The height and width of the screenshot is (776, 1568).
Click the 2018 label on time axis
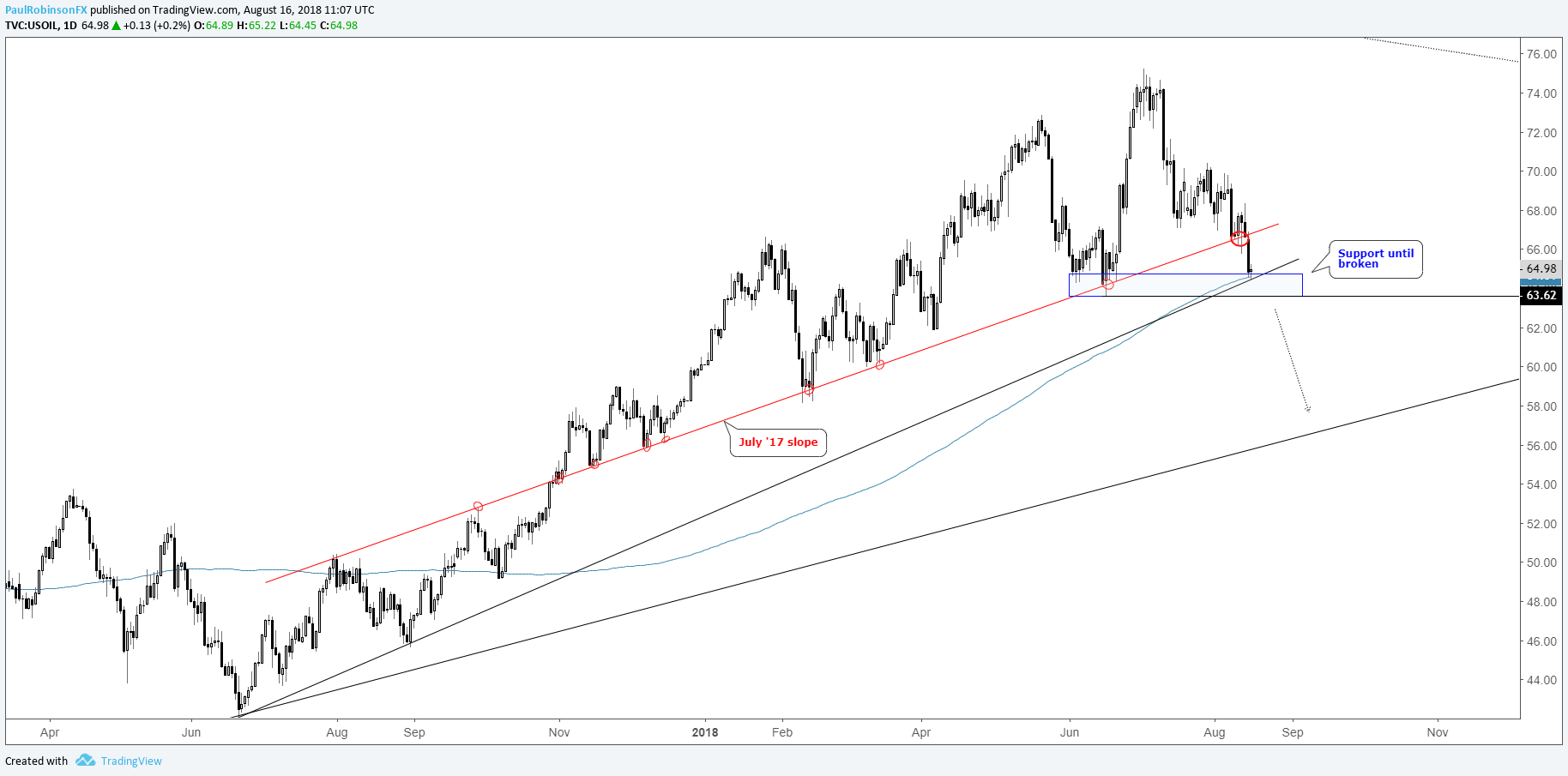tap(705, 732)
